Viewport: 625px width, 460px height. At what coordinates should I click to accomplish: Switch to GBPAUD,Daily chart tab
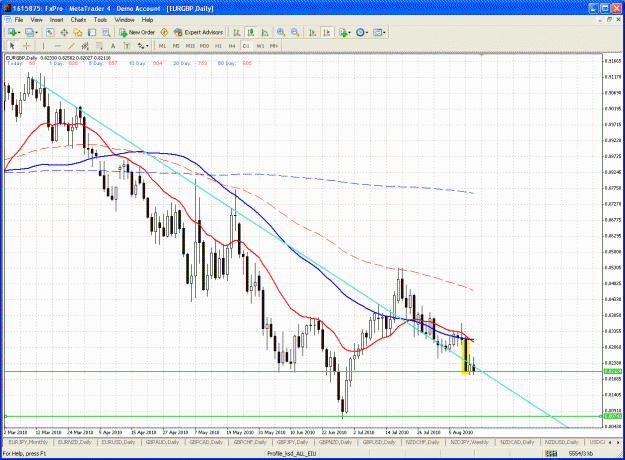pyautogui.click(x=162, y=442)
